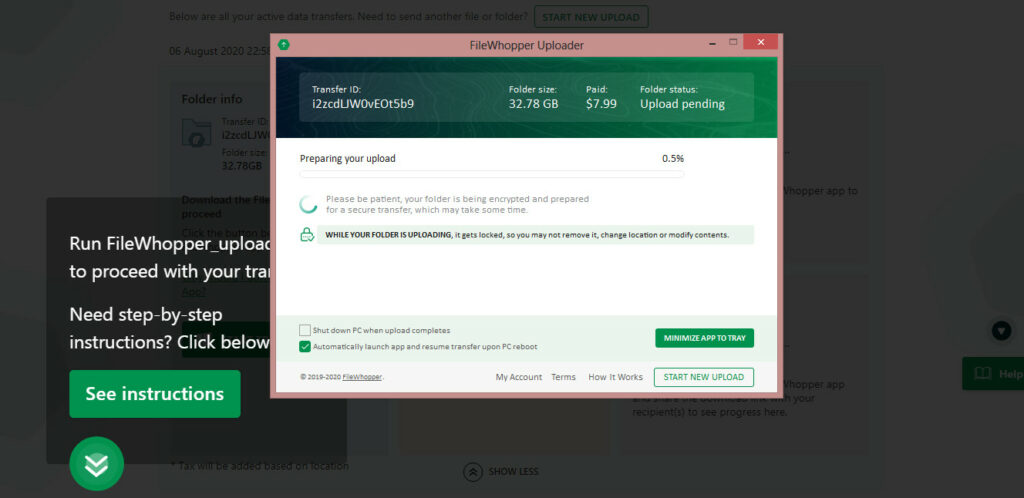Viewport: 1024px width, 498px height.
Task: Select the Transfer ID i2zcdLJW0vEOt5b9 text
Action: point(362,103)
